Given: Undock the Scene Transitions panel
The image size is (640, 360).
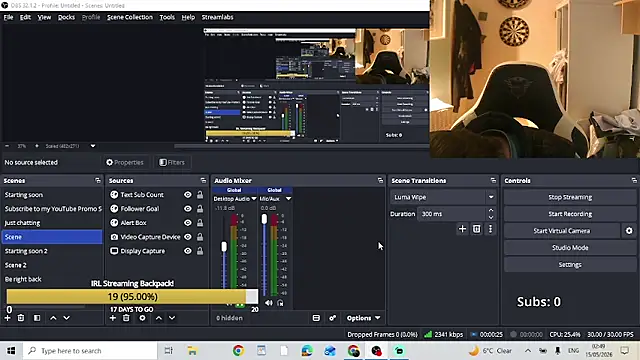Looking at the screenshot, I should click(x=493, y=180).
